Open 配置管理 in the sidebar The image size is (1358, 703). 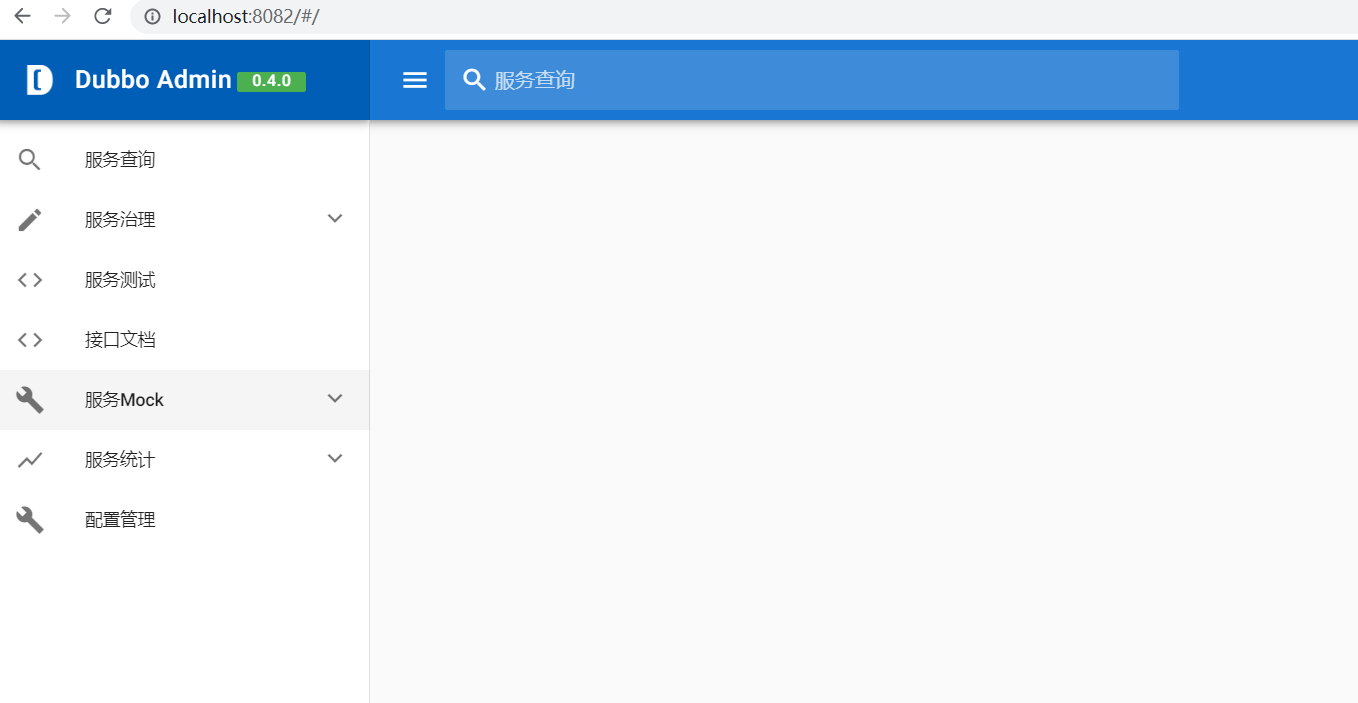(184, 520)
